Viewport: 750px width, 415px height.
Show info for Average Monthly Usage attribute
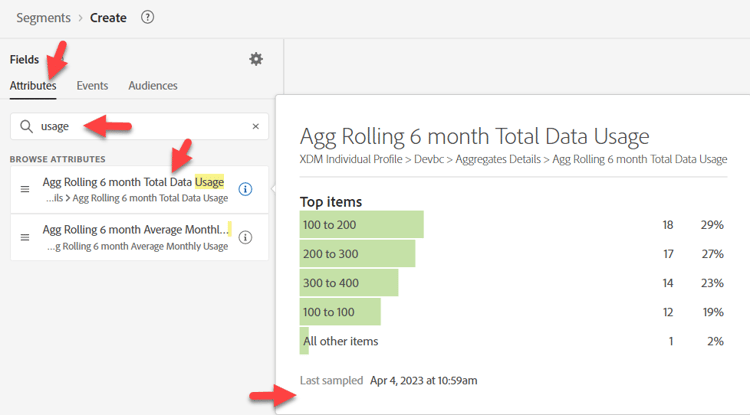point(245,238)
